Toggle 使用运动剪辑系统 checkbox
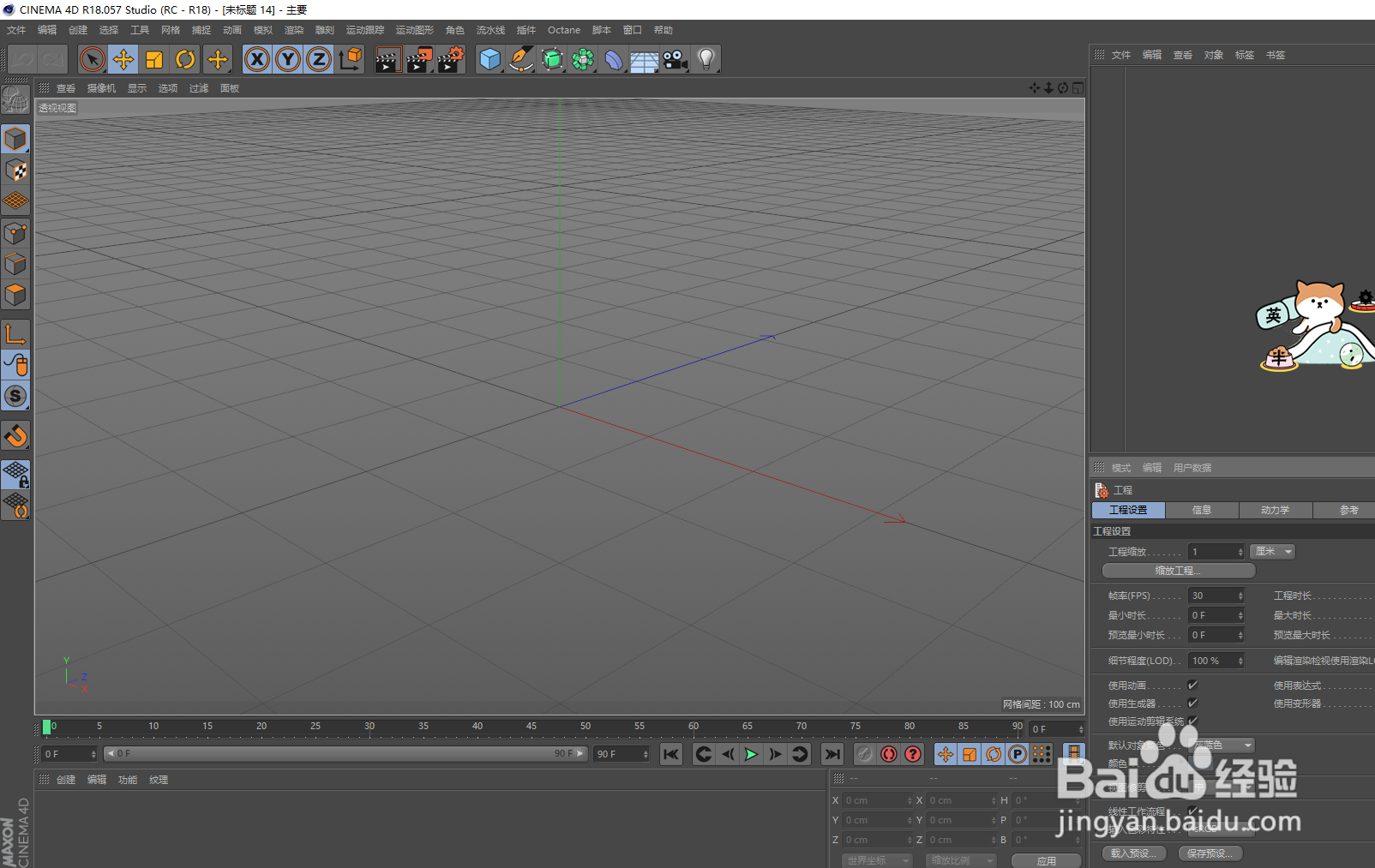1375x868 pixels. tap(1192, 721)
